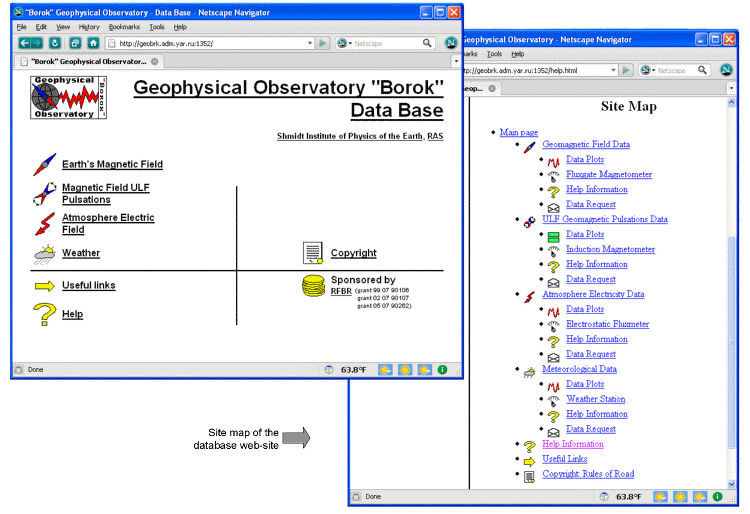Click Reload button in Data Base window toolbar
Image resolution: width=750 pixels, height=514 pixels.
point(55,43)
